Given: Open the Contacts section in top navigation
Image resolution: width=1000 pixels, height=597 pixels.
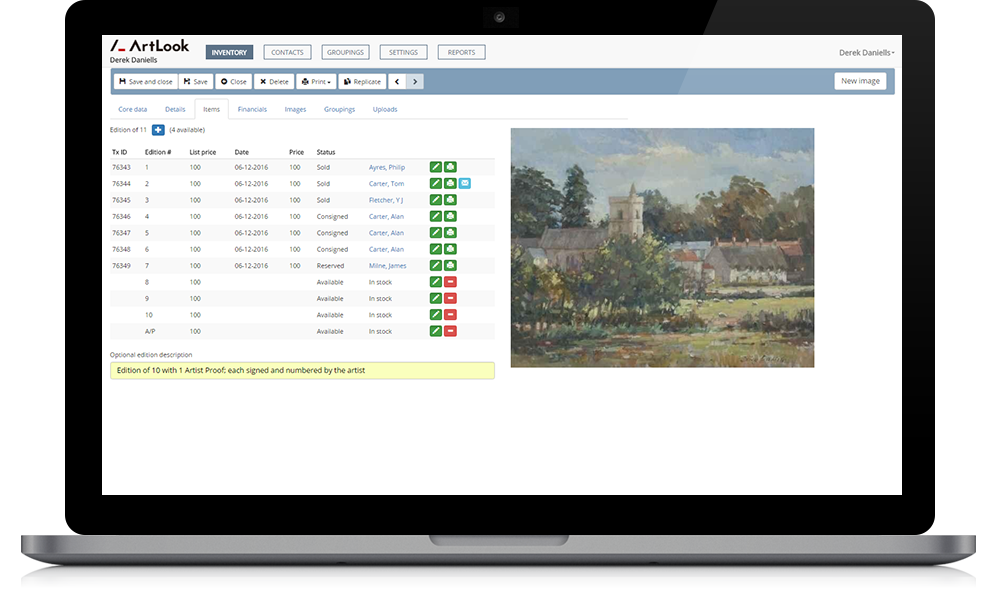Looking at the screenshot, I should 287,52.
